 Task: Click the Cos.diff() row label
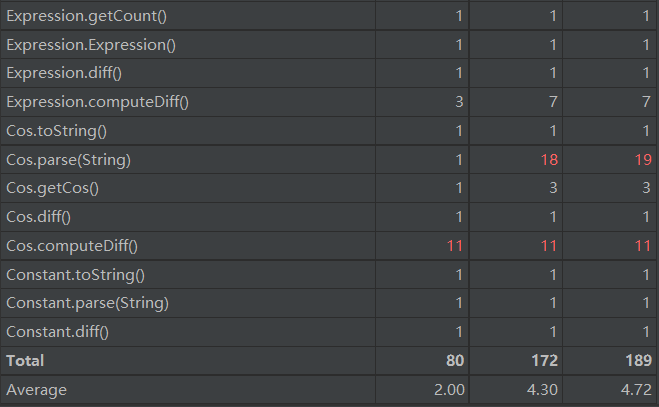[45, 217]
